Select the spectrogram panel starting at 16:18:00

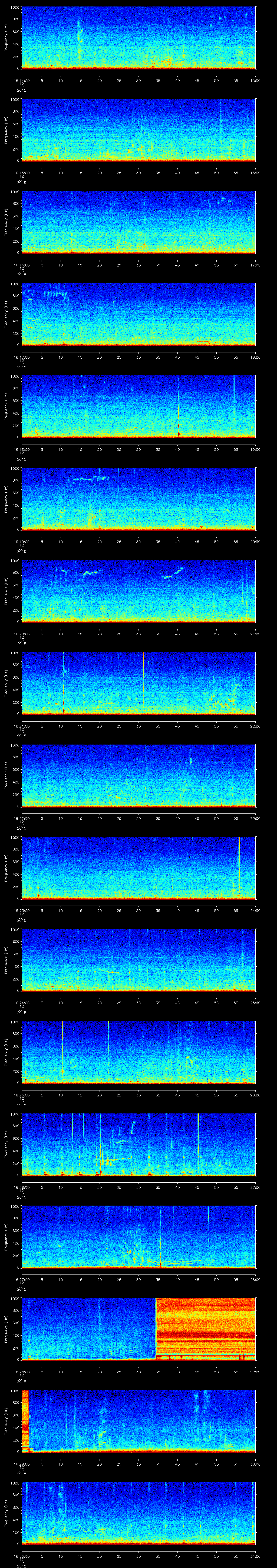coord(139,407)
